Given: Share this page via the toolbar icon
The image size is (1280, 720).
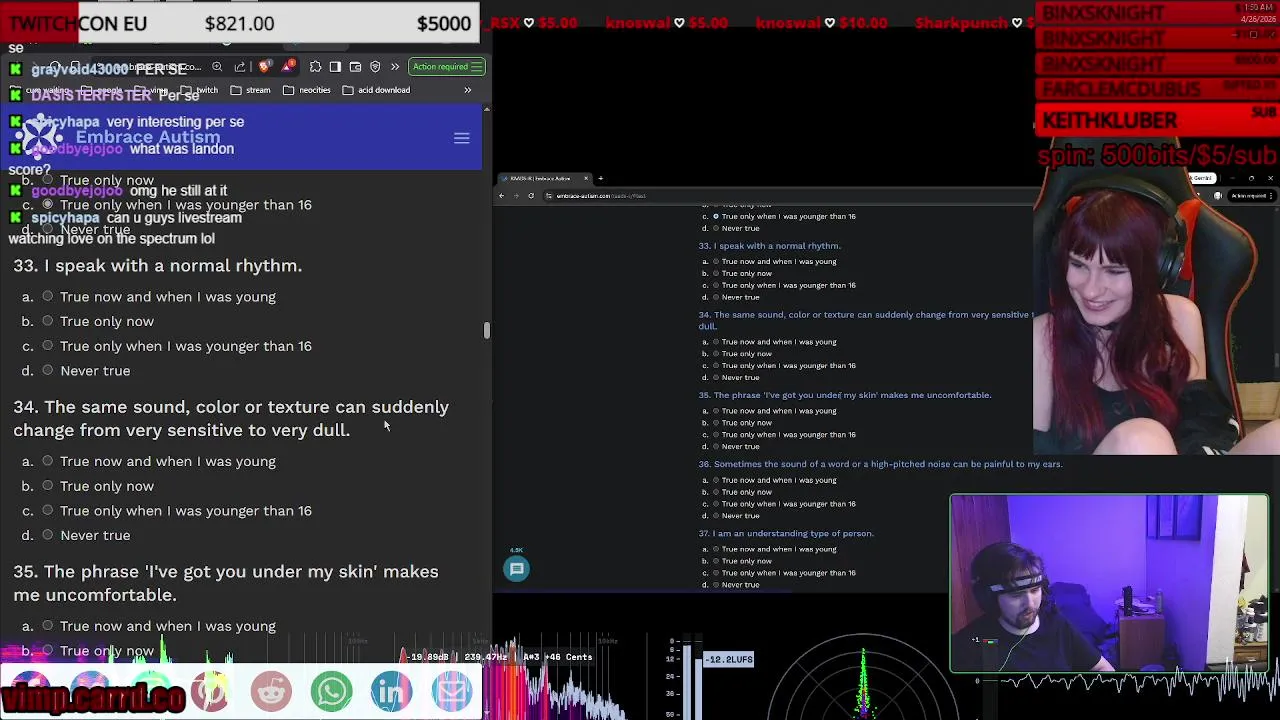Looking at the screenshot, I should pos(240,67).
